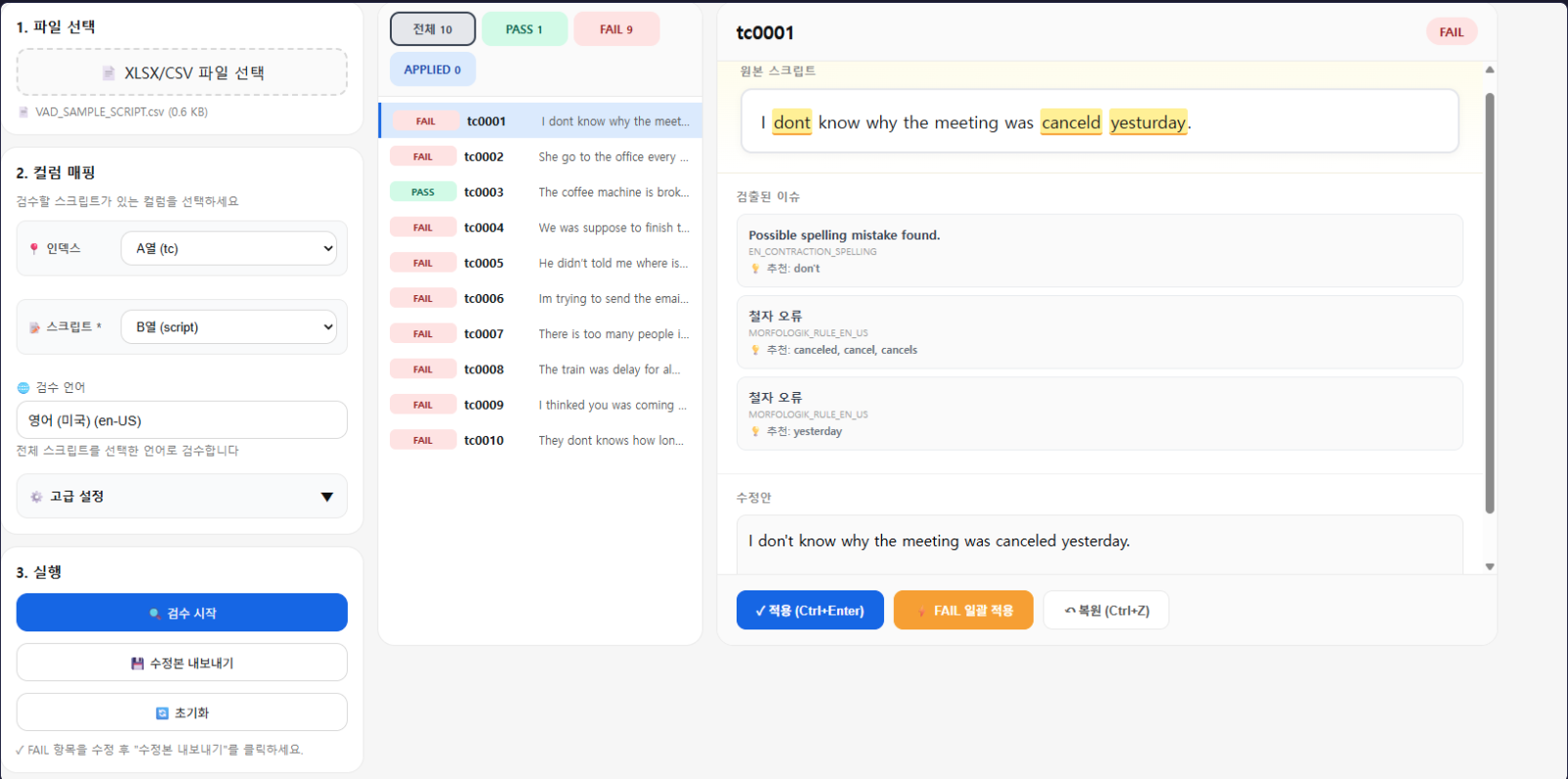The image size is (1568, 779).
Task: Click the lightbulb icon beside 추천: yesterday
Action: click(755, 431)
